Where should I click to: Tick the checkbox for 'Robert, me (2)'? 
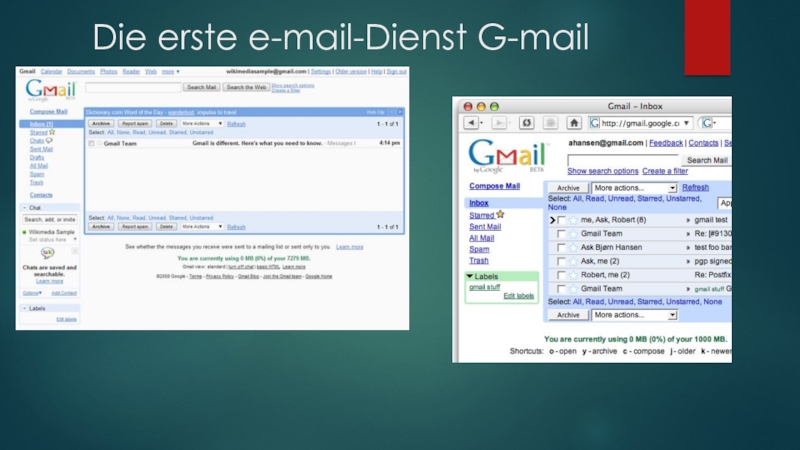[561, 274]
